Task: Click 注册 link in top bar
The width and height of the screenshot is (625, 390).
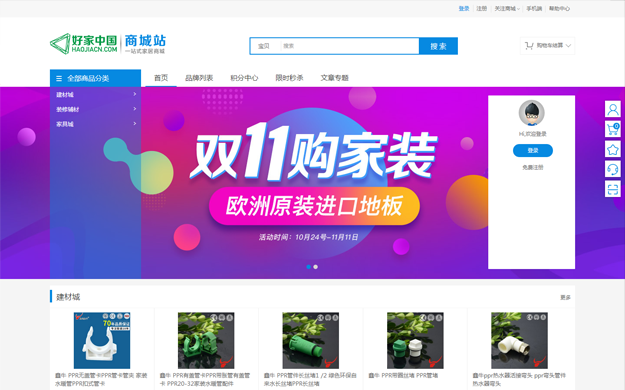Action: click(482, 8)
